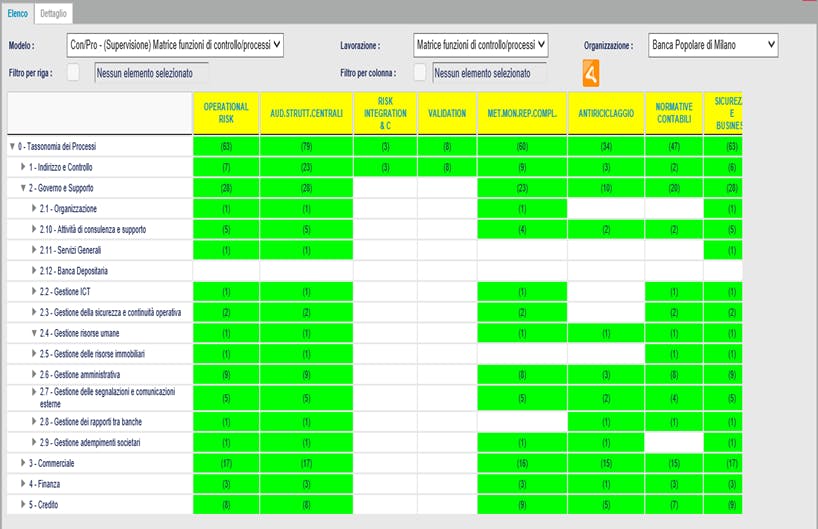Screen dimensions: 818x529
Task: Expand 2.8 - Gestione dei rapporti tra banche
Action: click(34, 421)
